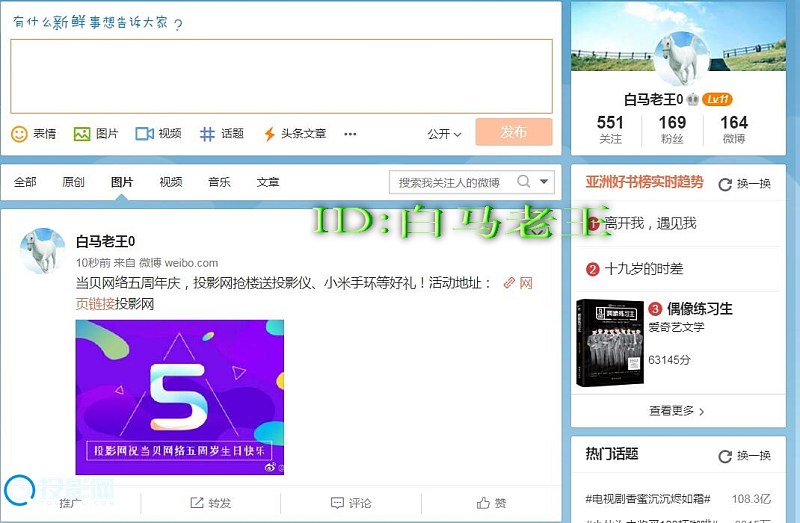Click the comment 评论 bubble icon

(337, 503)
